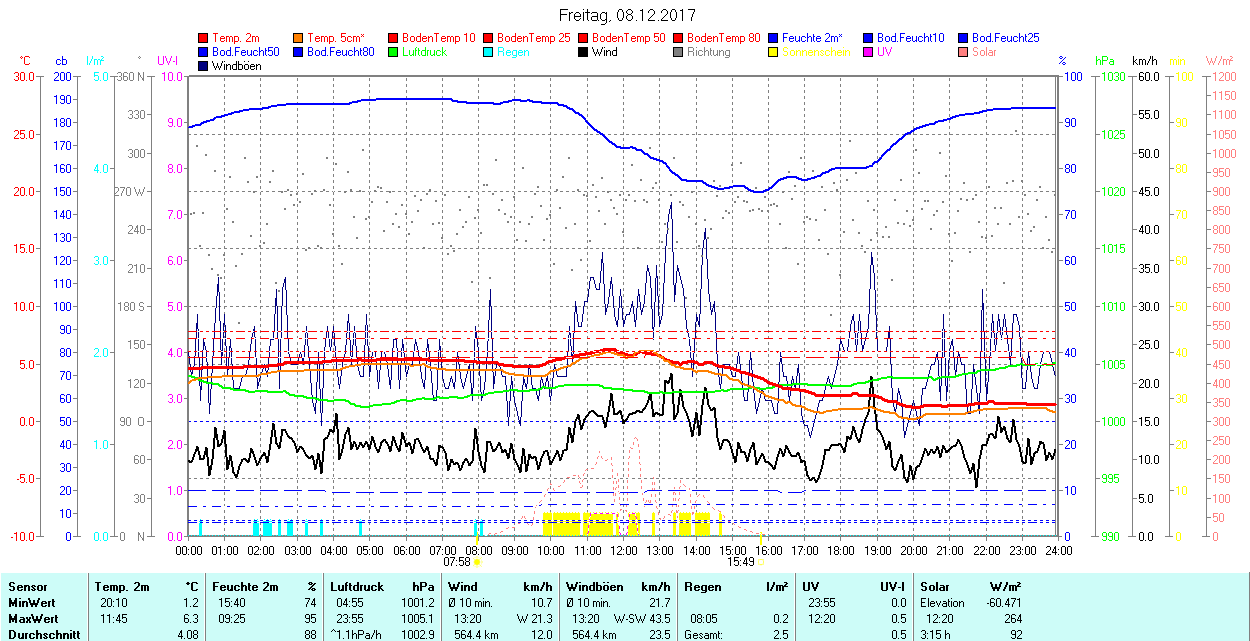Select the pink Solar legend square
The height and width of the screenshot is (641, 1250).
tap(964, 52)
